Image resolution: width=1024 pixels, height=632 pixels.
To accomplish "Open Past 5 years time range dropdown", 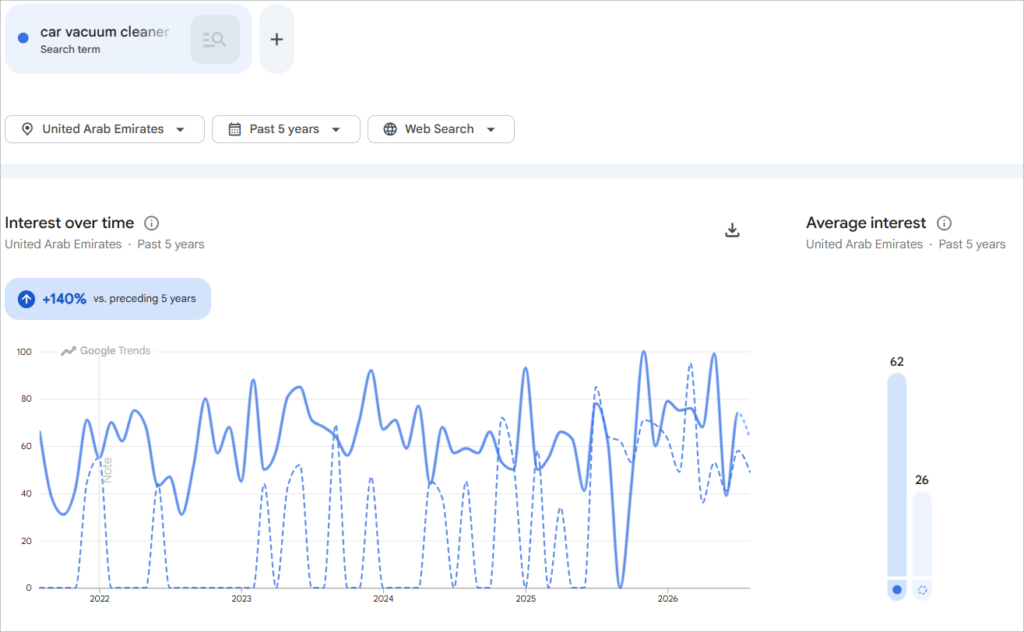I will [x=286, y=129].
